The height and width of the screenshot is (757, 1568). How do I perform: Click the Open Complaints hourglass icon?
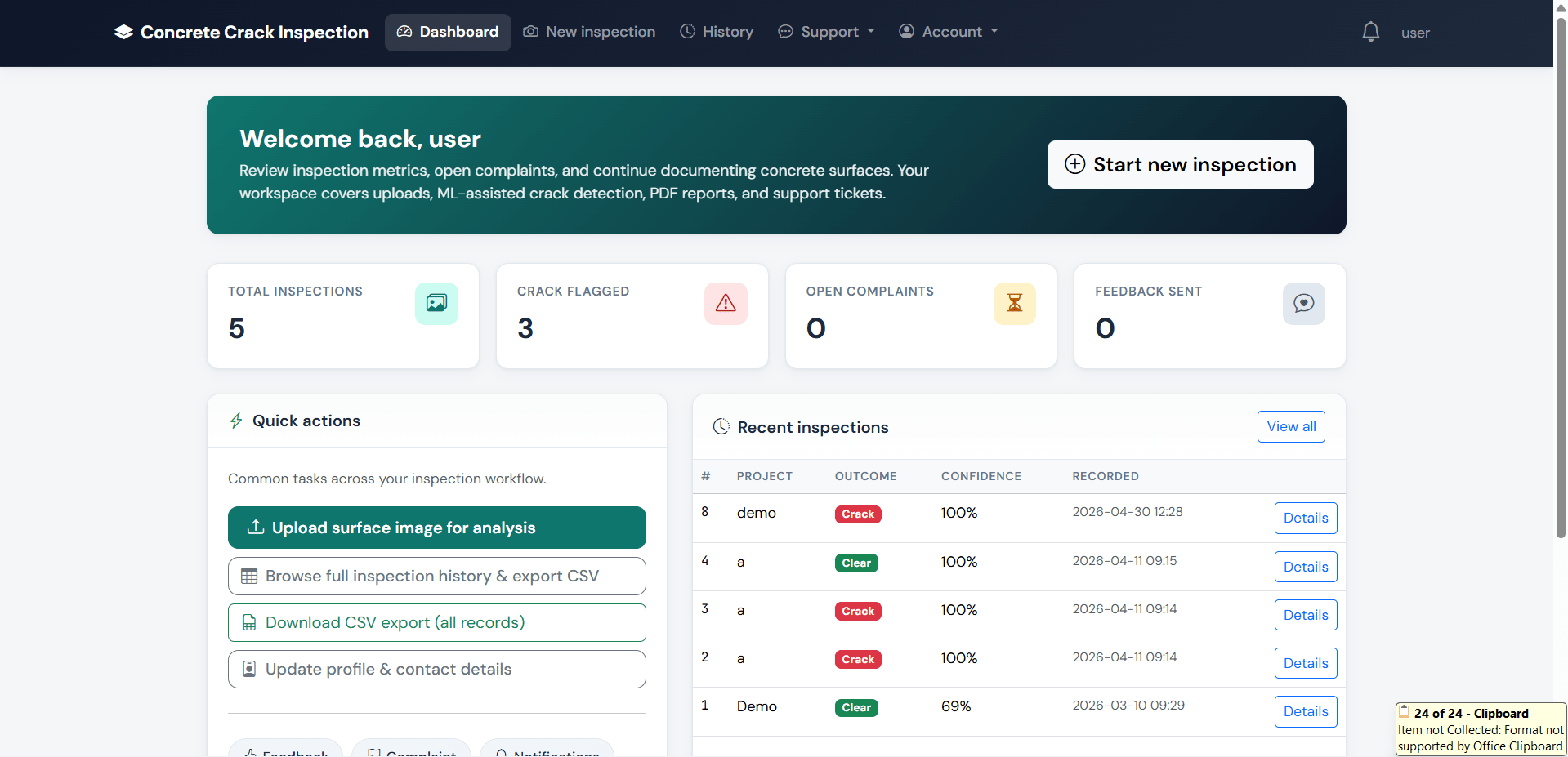tap(1015, 303)
